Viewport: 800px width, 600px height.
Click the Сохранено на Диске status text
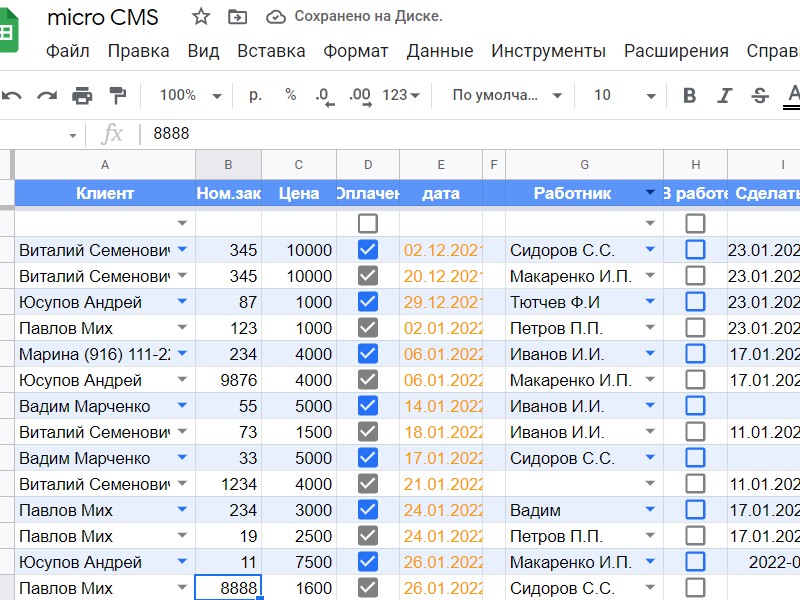tap(368, 16)
